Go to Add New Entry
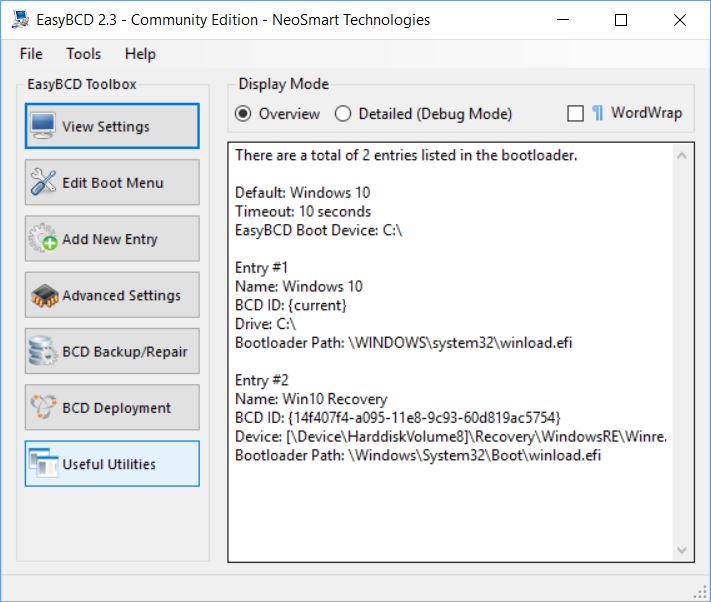This screenshot has height=602, width=711. pos(112,238)
